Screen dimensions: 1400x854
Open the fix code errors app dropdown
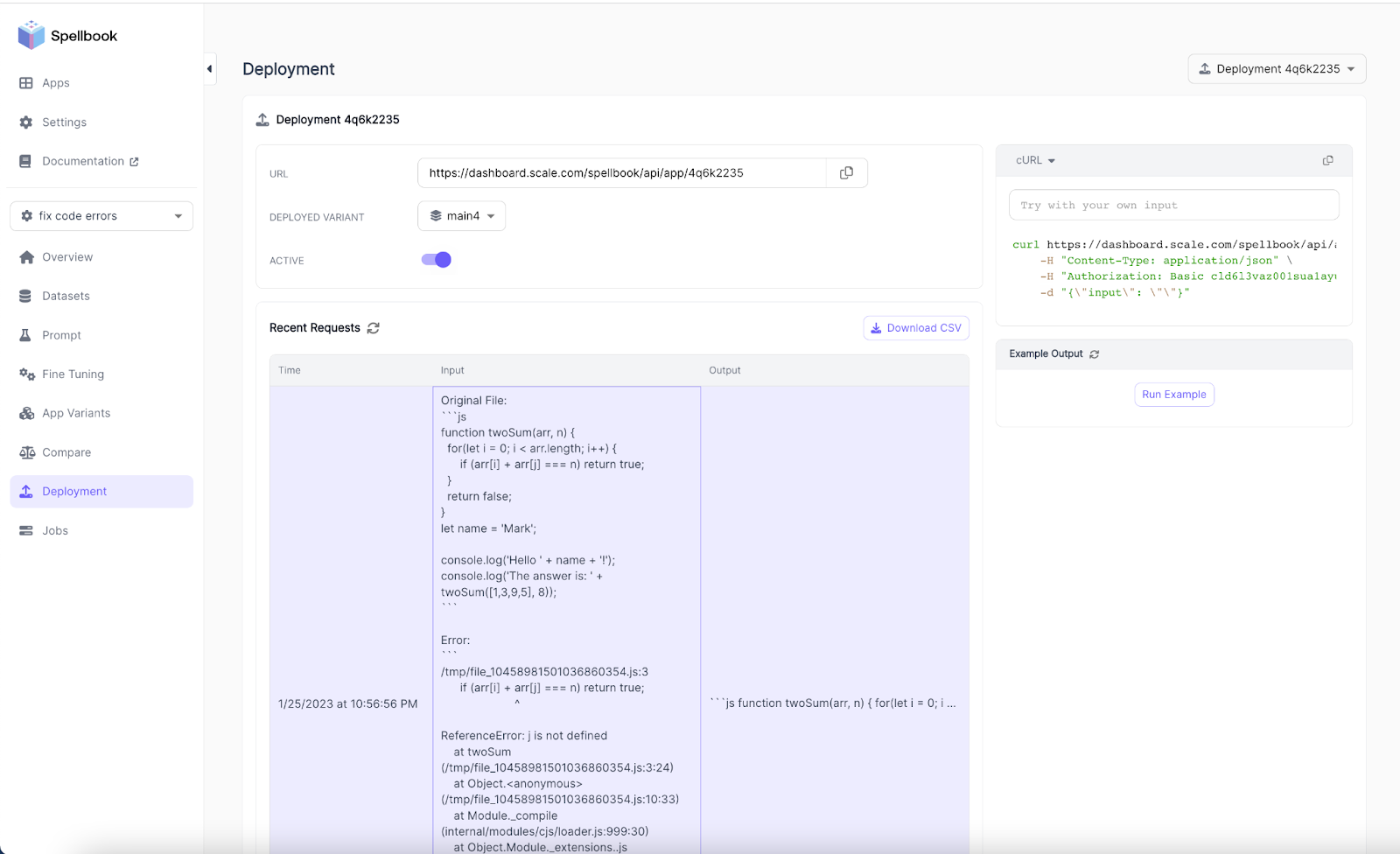click(x=101, y=216)
